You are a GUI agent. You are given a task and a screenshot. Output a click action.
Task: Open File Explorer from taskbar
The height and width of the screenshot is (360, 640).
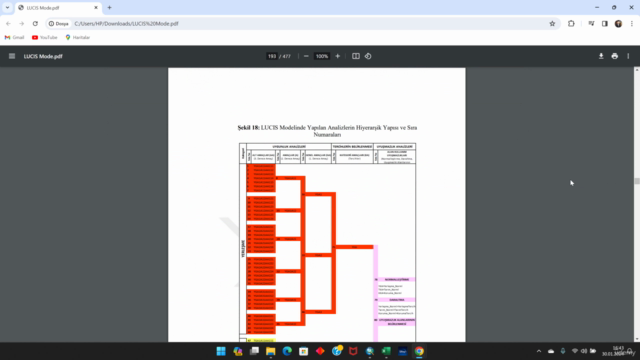tap(271, 351)
